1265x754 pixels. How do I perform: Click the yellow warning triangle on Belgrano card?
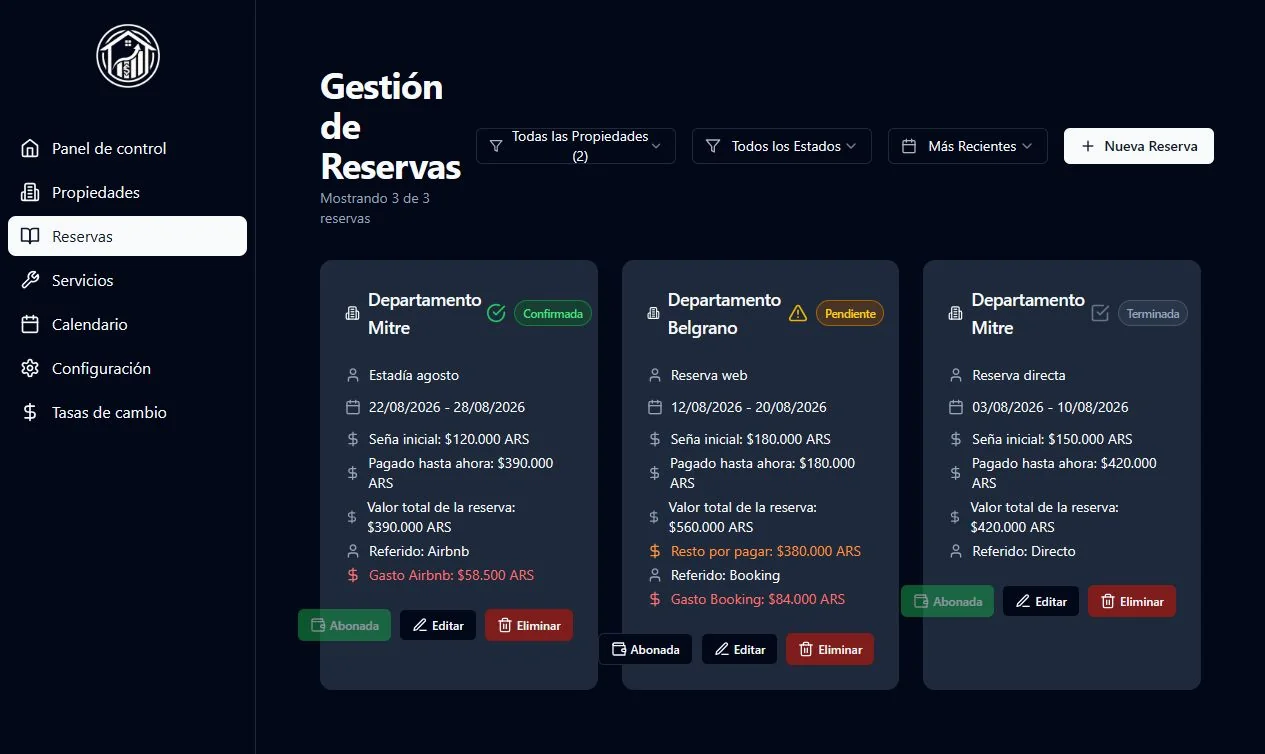(x=798, y=313)
